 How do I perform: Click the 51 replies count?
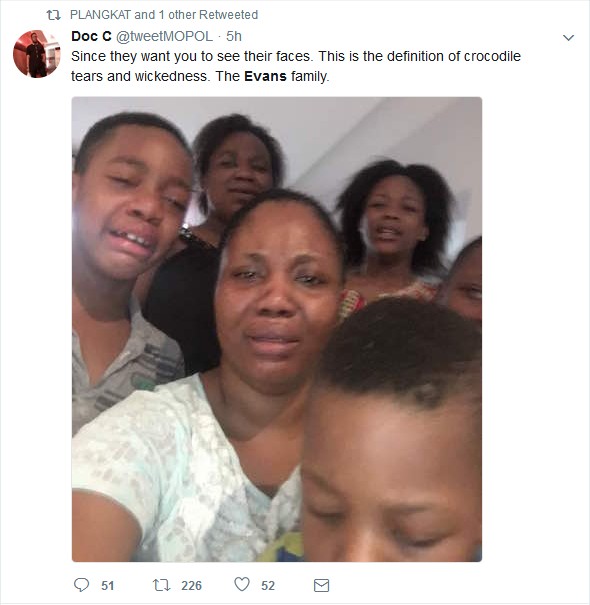pyautogui.click(x=107, y=586)
